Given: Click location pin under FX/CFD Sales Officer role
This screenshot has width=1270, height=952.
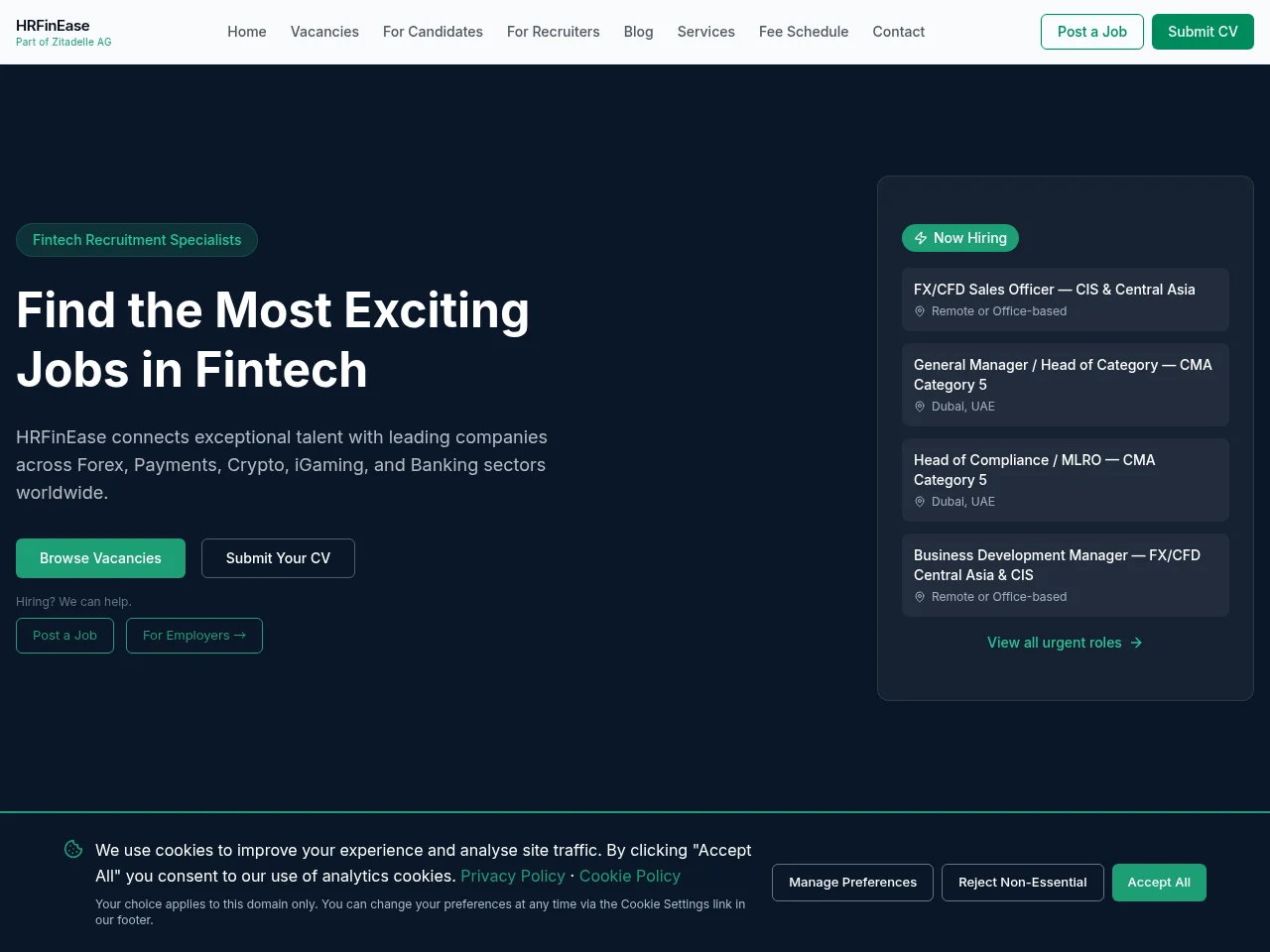Looking at the screenshot, I should 920,311.
